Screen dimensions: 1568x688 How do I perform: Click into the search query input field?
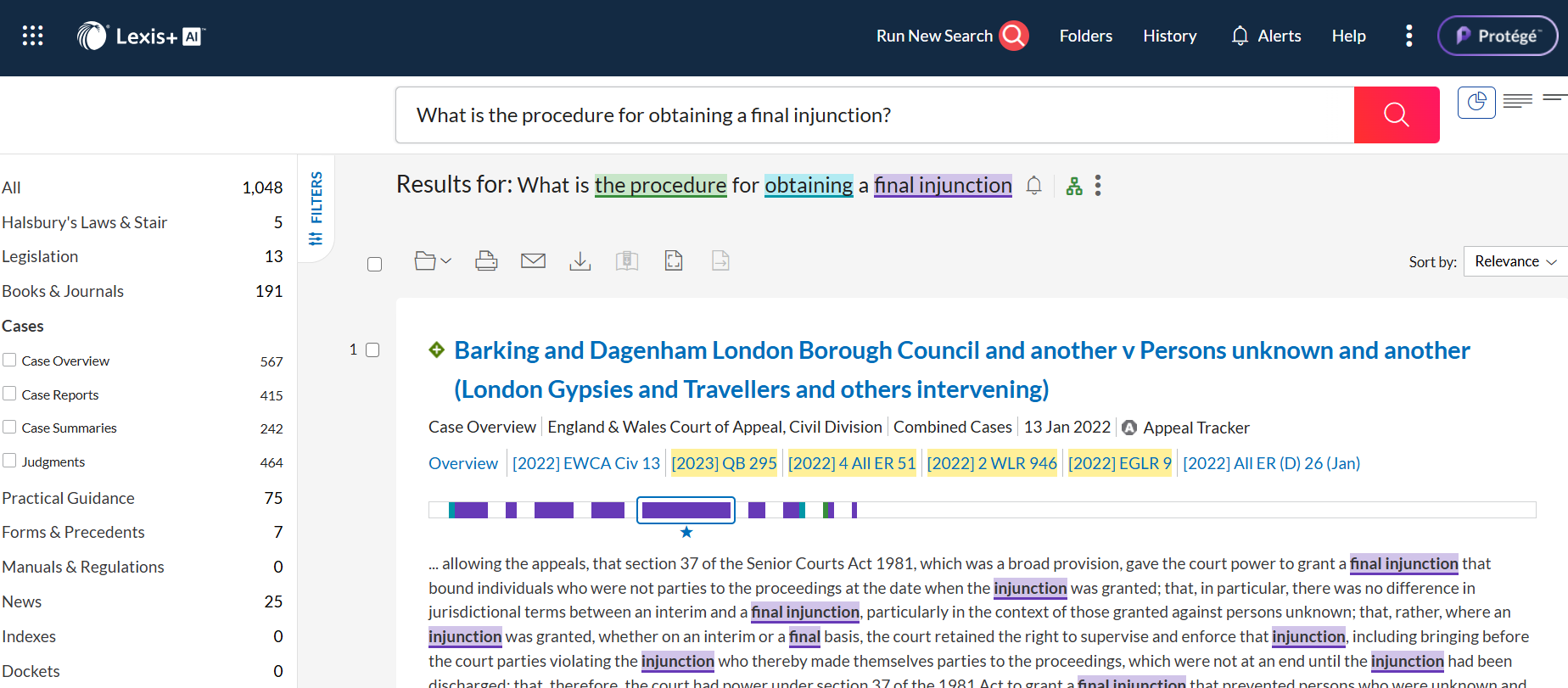click(x=874, y=115)
